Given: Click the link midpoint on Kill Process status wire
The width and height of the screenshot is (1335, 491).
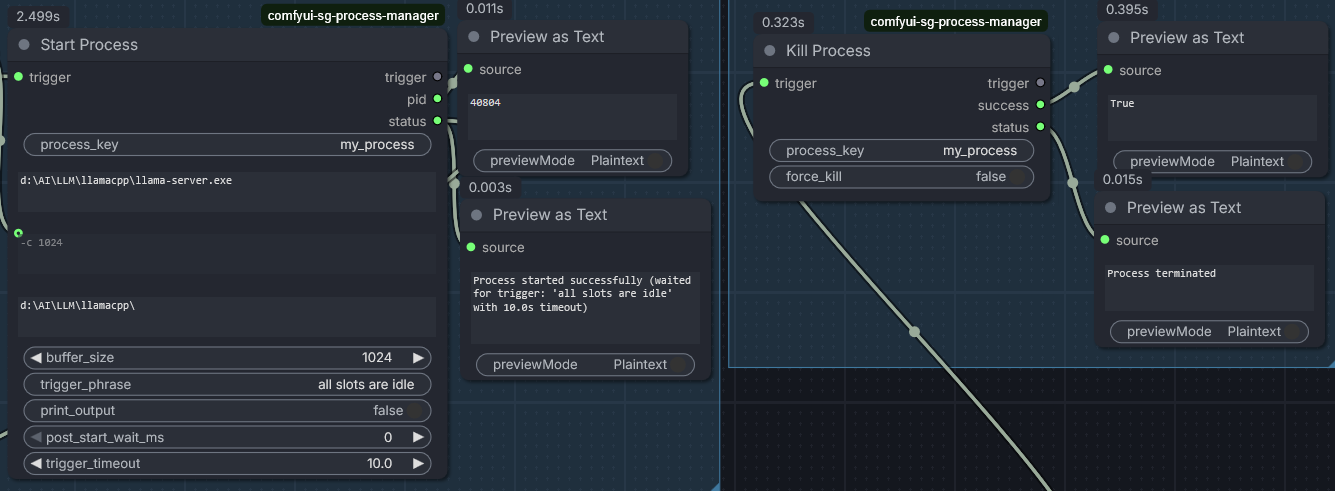Looking at the screenshot, I should [x=1073, y=183].
